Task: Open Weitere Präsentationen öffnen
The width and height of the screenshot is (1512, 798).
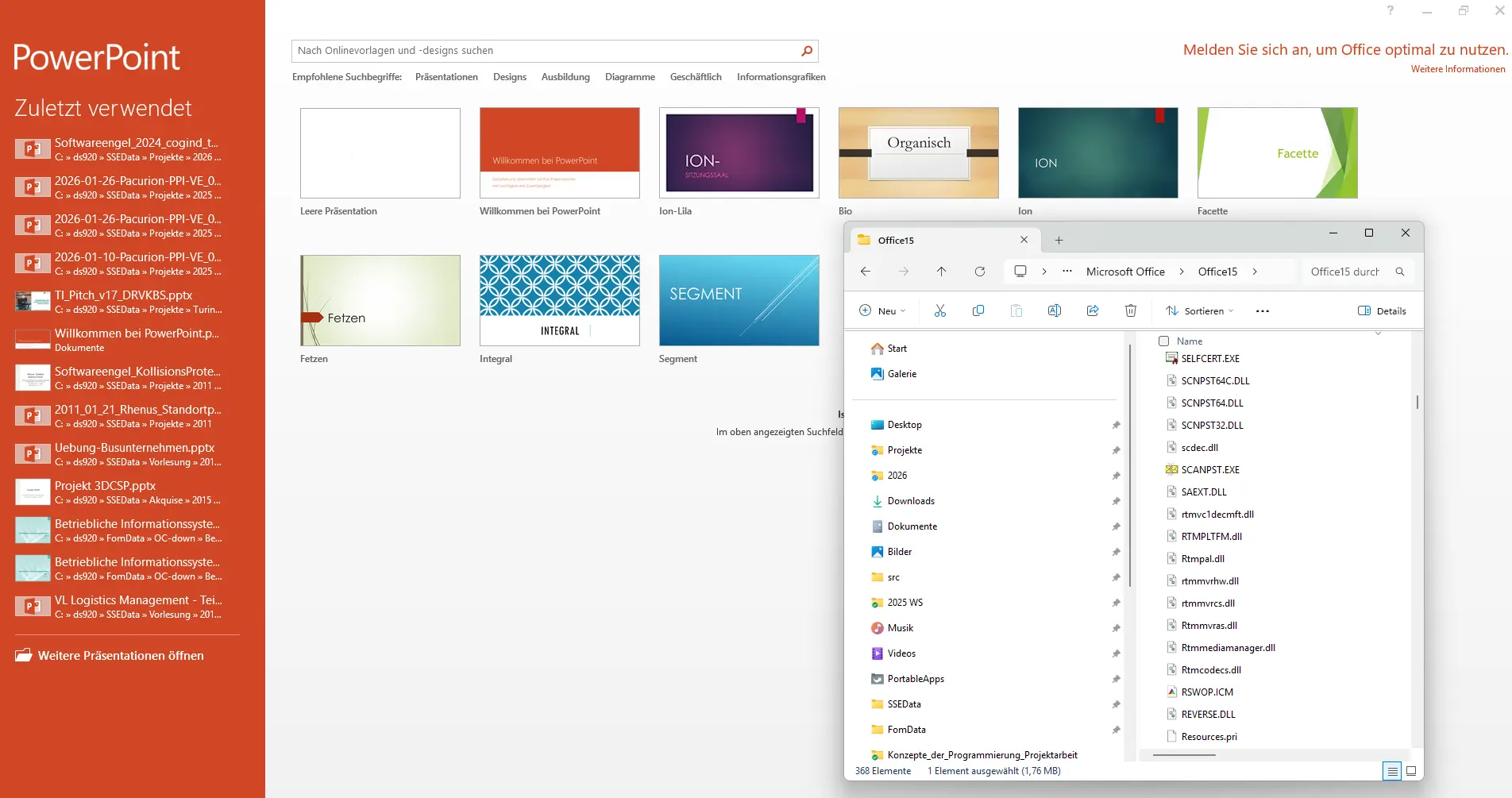Action: pos(121,656)
